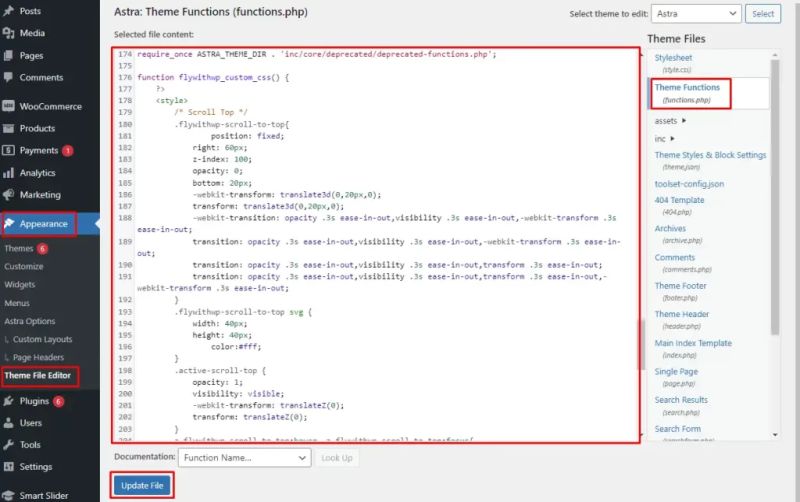
Task: Click the Update File button
Action: (x=142, y=486)
